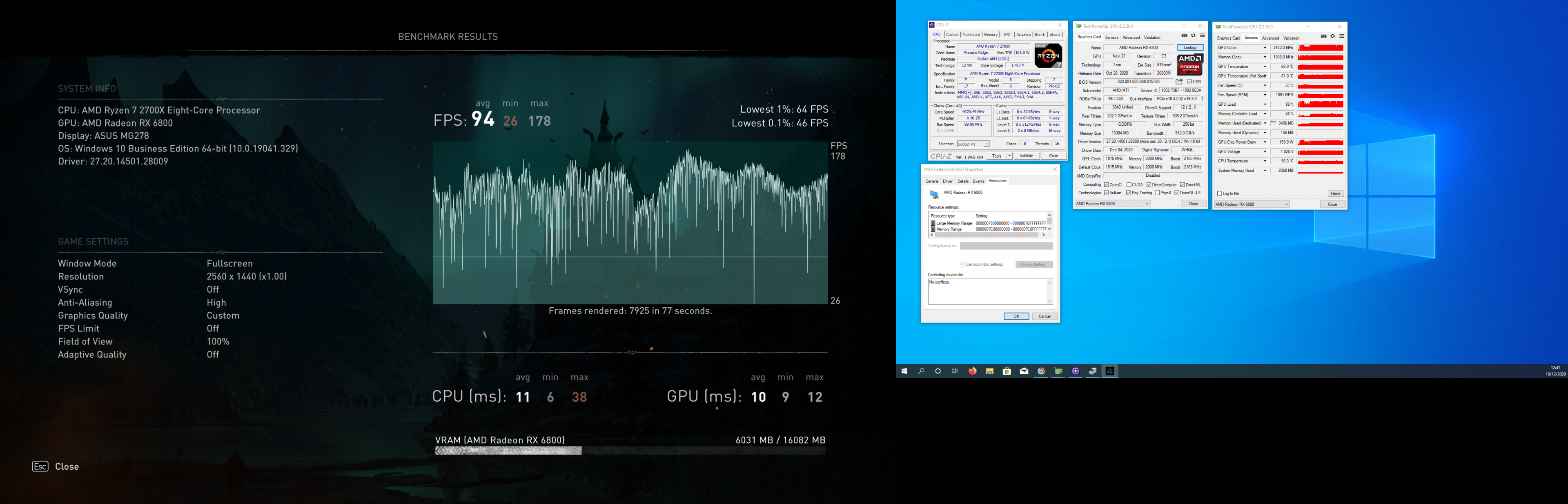Click the screenshot camera icon in Sensors window
Screen dimensions: 1568x504
coord(1323,36)
